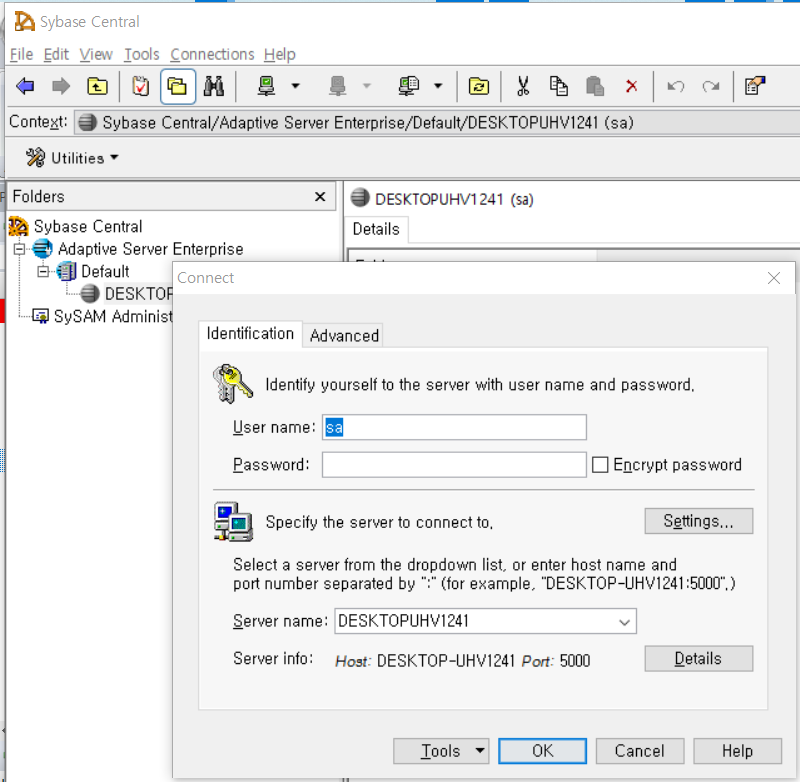Image resolution: width=800 pixels, height=782 pixels.
Task: Open the Tools menu
Action: pyautogui.click(x=142, y=54)
